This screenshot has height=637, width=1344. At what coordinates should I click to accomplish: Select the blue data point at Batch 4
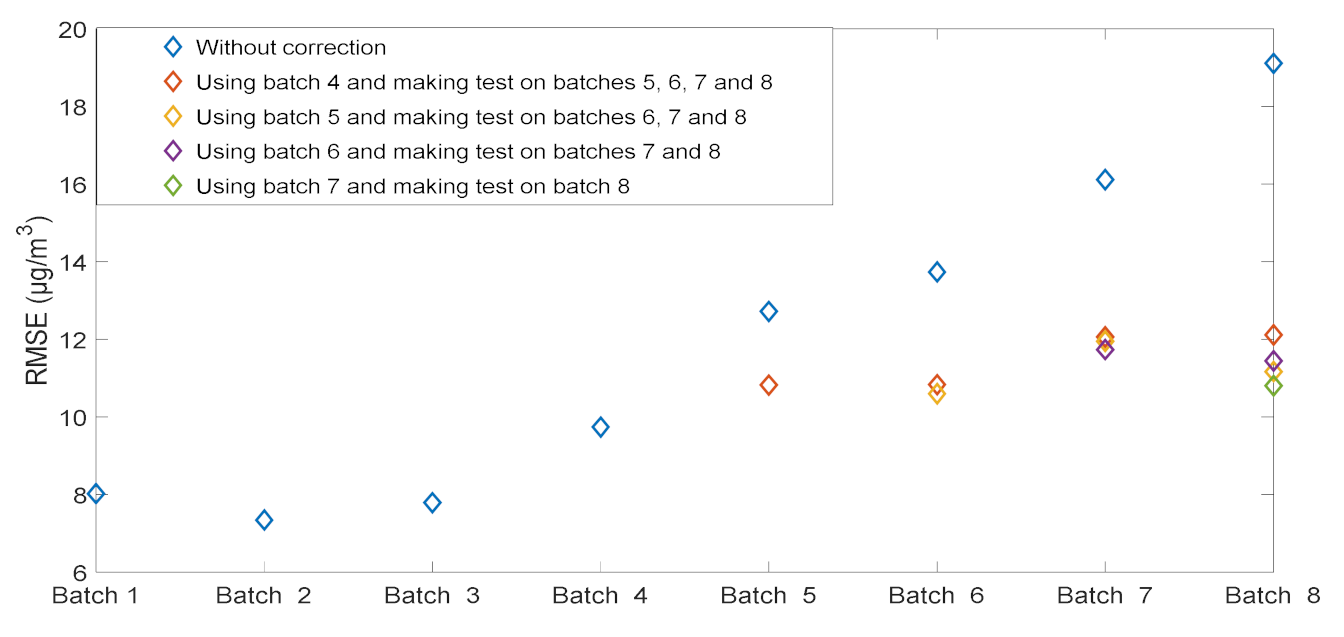tap(600, 427)
